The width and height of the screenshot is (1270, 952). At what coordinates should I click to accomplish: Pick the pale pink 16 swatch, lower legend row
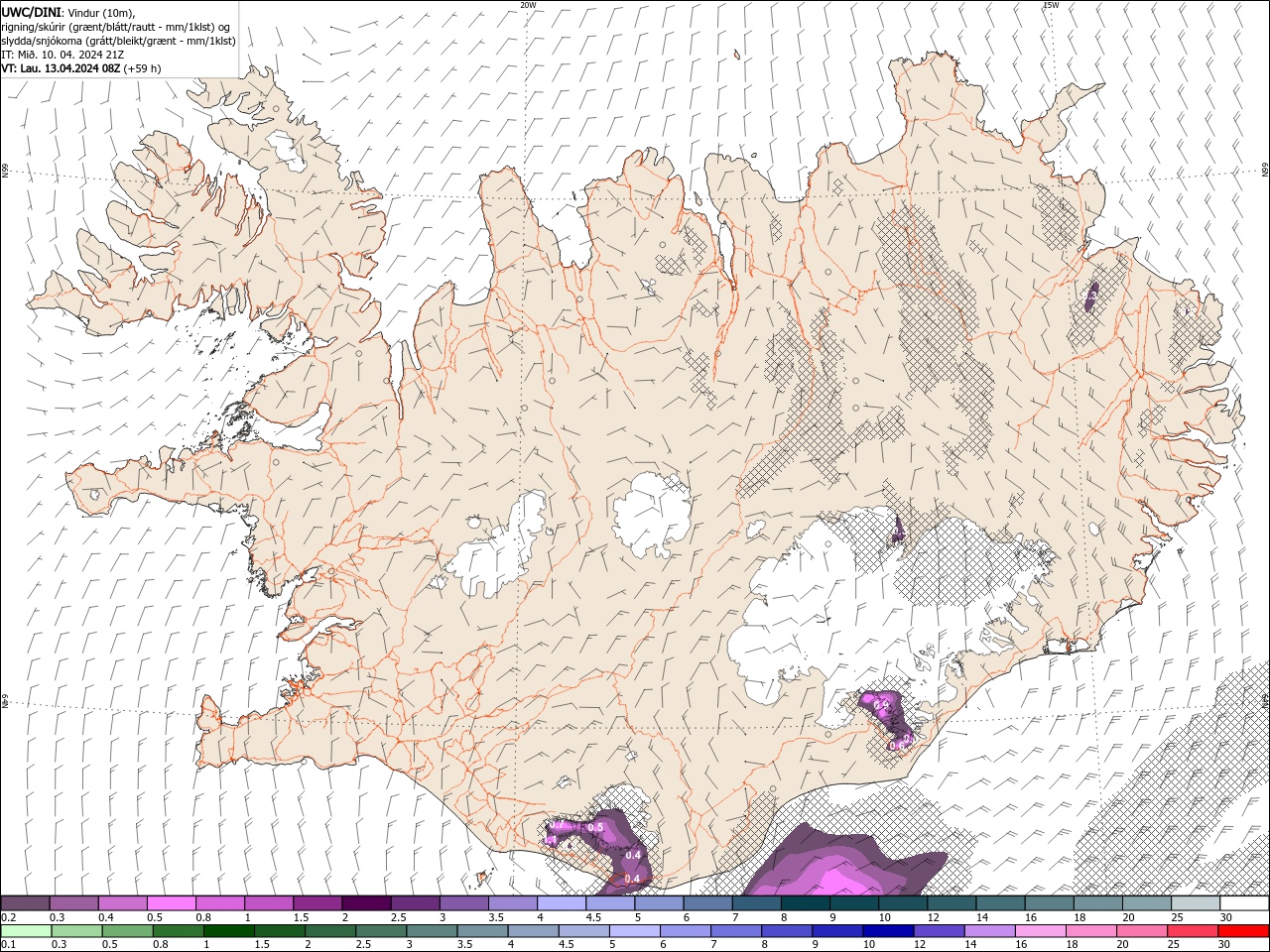point(1040,931)
